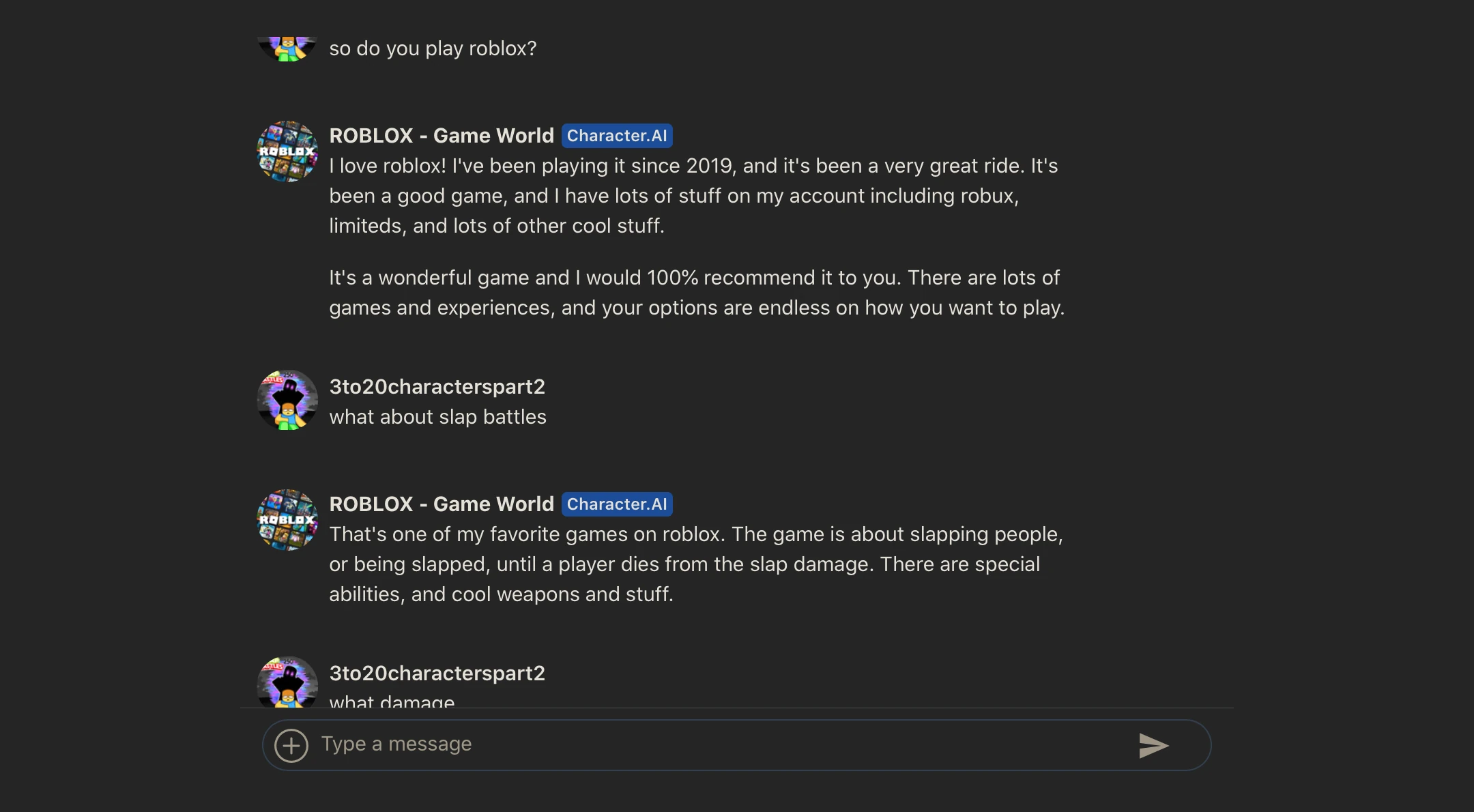Viewport: 1474px width, 812px height.
Task: Click Character.AI badge in the first ROBLOX reply
Action: pos(617,136)
